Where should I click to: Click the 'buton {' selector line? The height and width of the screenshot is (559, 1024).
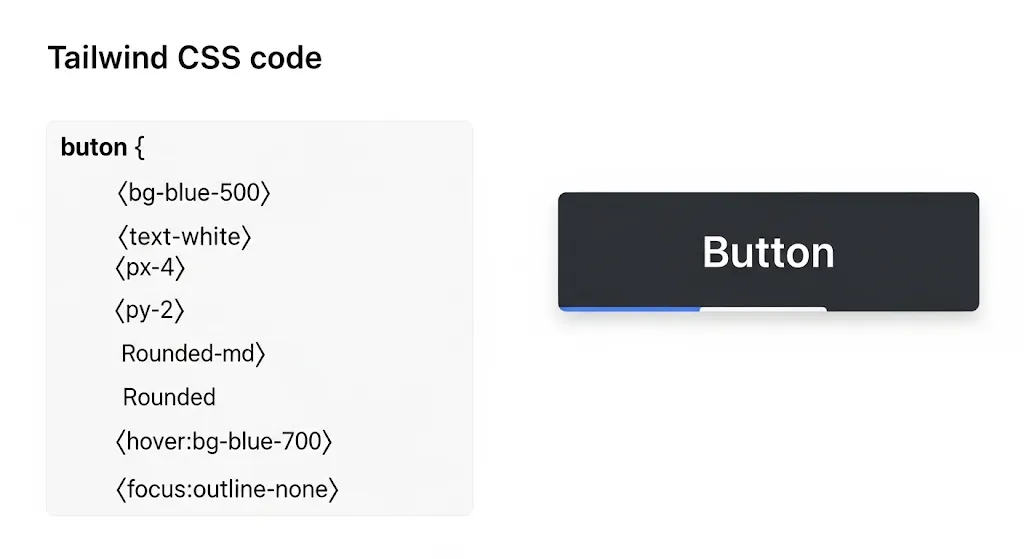point(103,147)
